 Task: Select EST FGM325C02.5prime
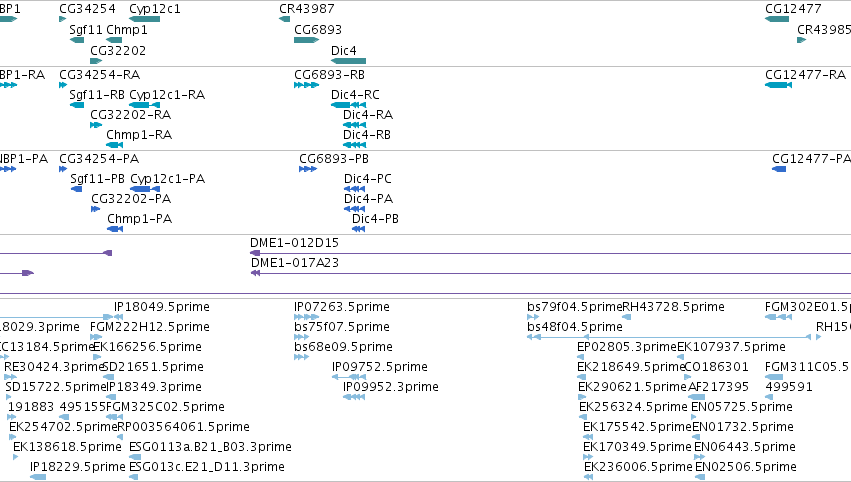[166, 407]
